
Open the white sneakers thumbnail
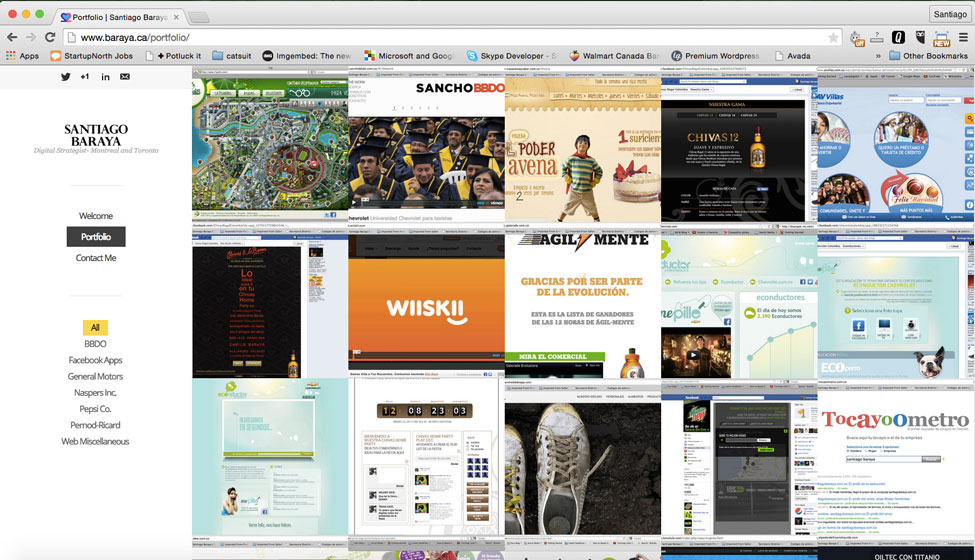(583, 457)
